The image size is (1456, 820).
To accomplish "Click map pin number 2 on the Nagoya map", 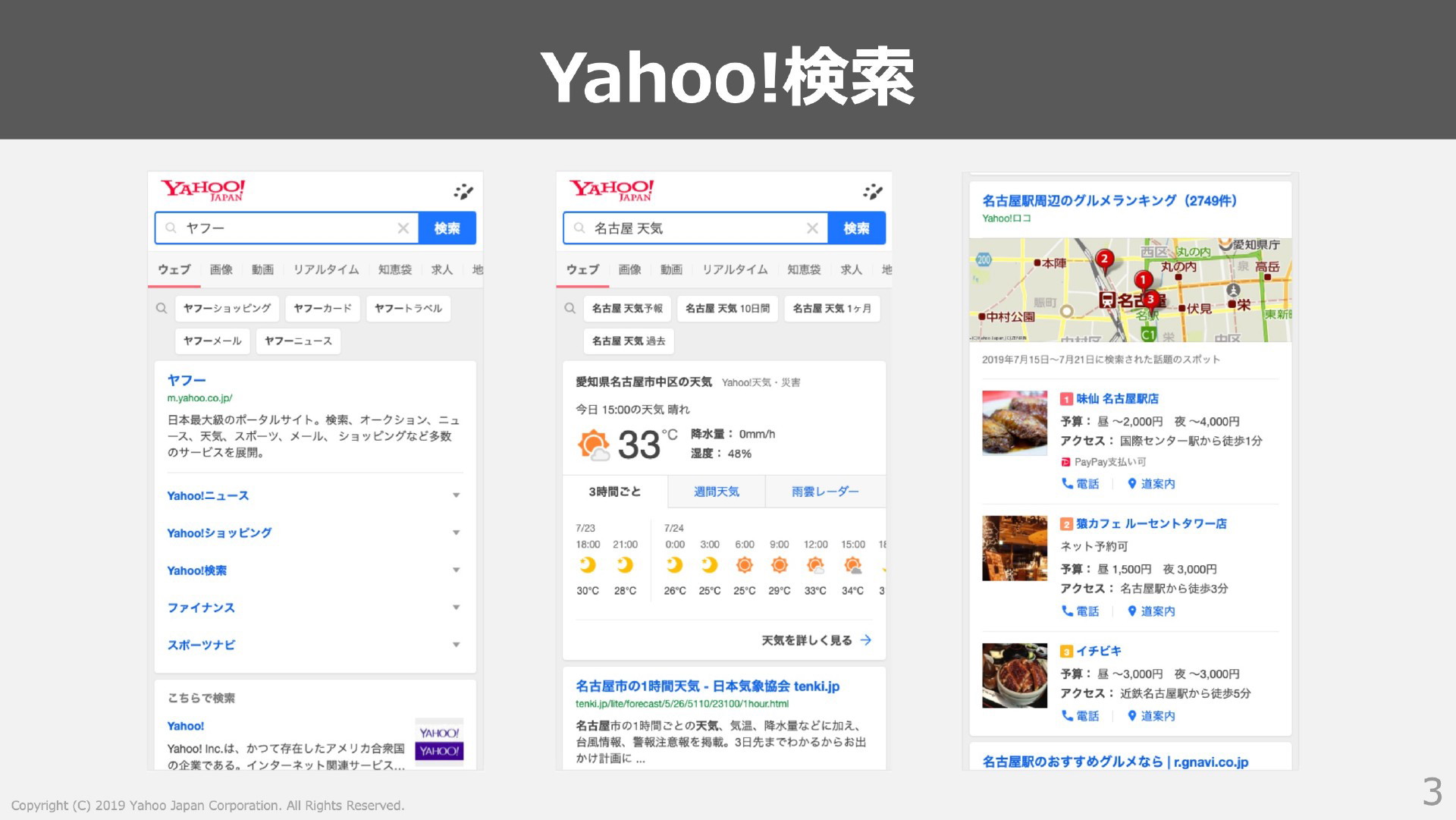I will click(1104, 260).
